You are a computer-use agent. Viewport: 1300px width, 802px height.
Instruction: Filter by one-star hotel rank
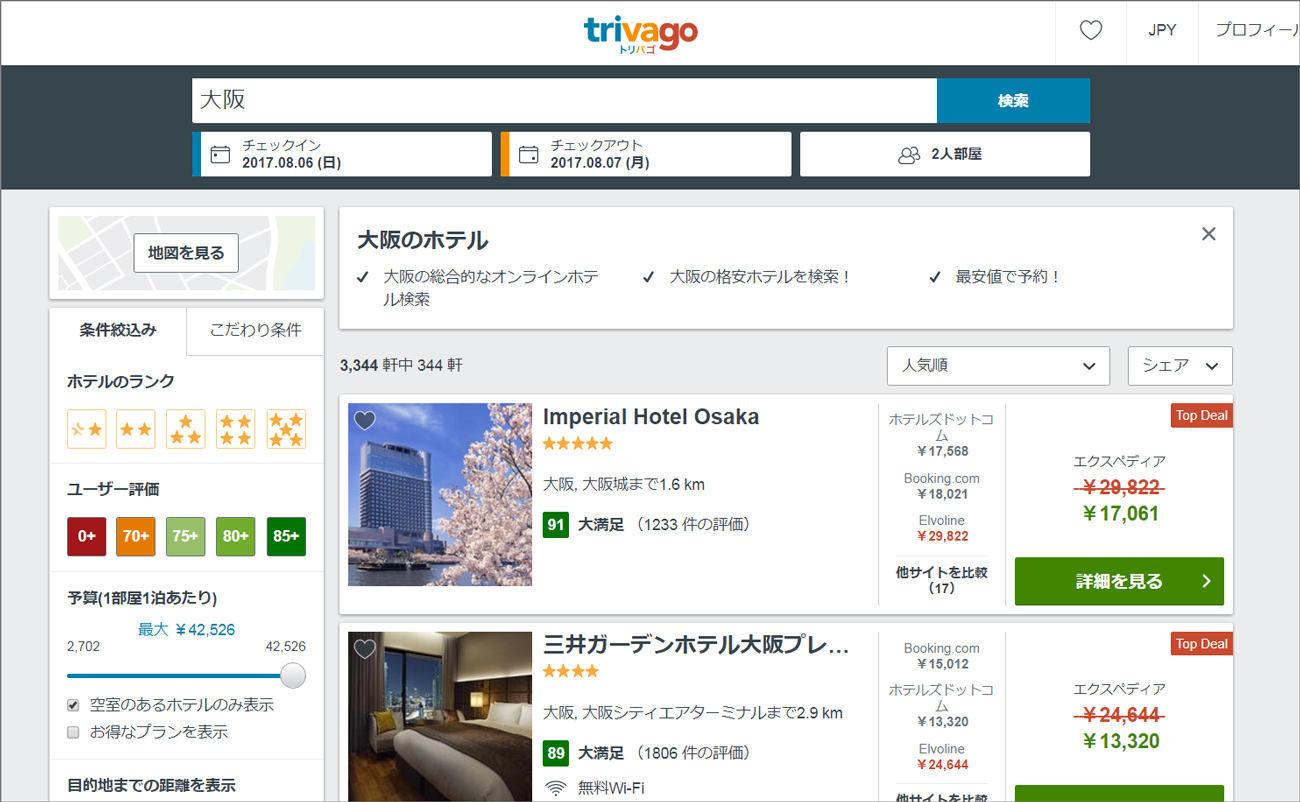pyautogui.click(x=86, y=429)
